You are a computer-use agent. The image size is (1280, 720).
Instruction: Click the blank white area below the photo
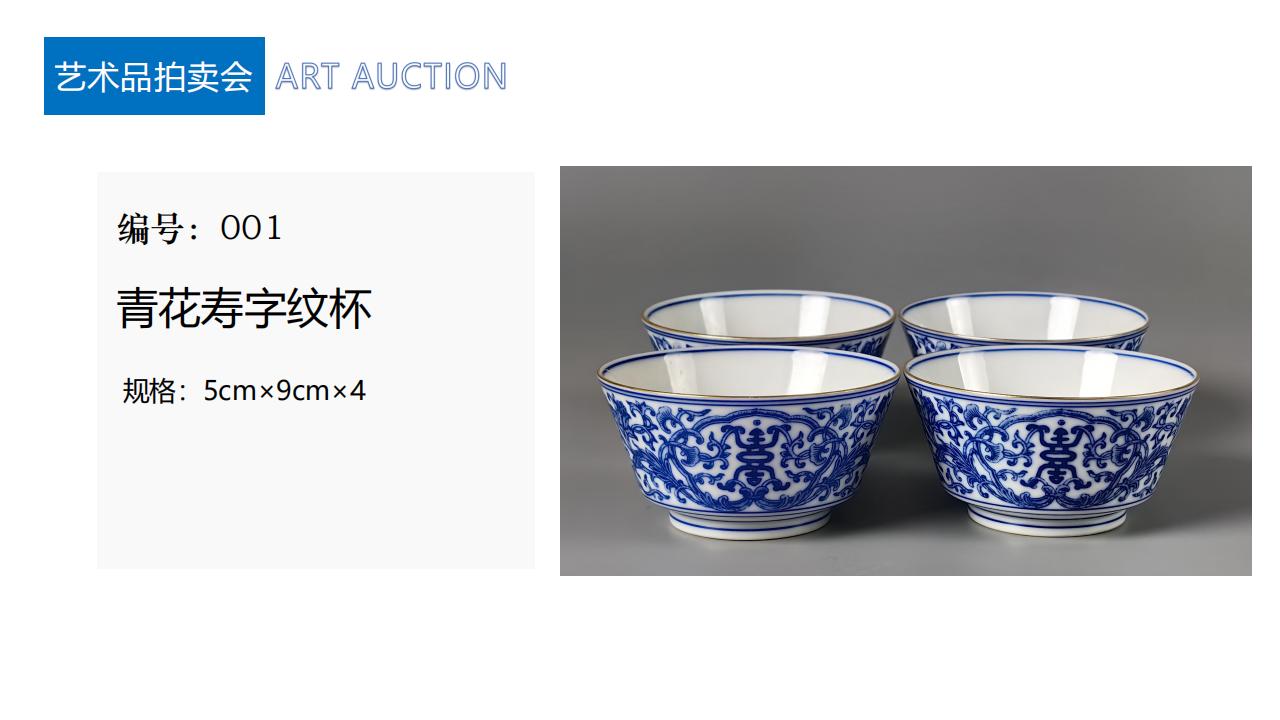[x=905, y=645]
